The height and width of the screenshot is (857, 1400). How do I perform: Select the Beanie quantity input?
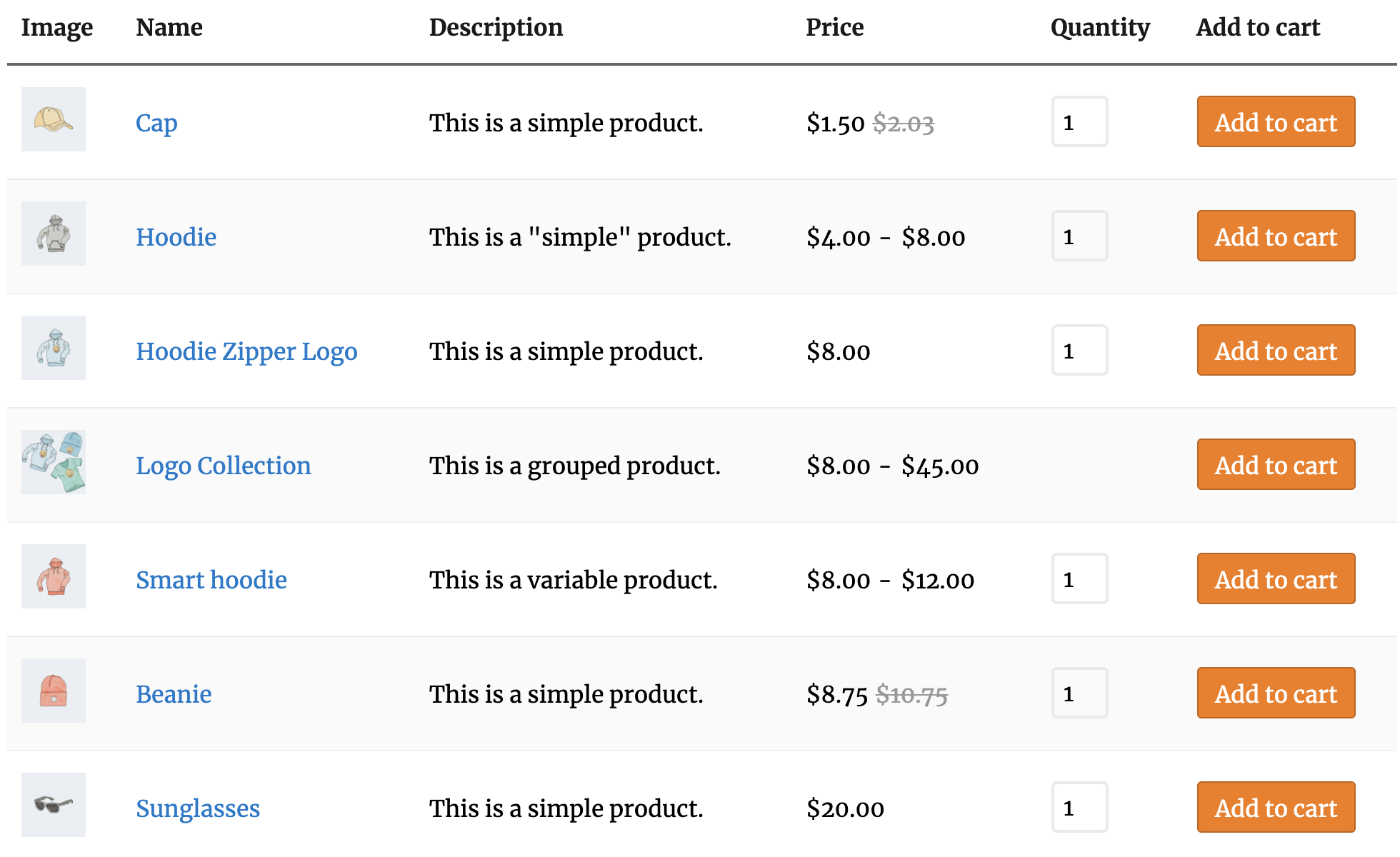(1079, 693)
